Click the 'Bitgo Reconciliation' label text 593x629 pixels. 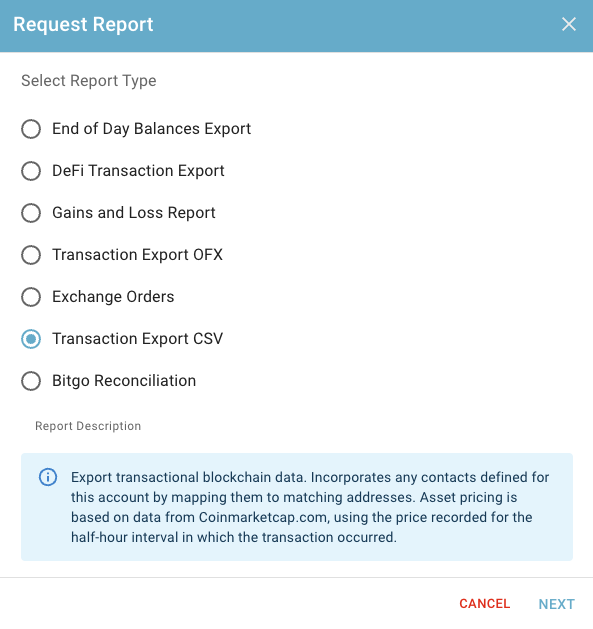point(124,381)
